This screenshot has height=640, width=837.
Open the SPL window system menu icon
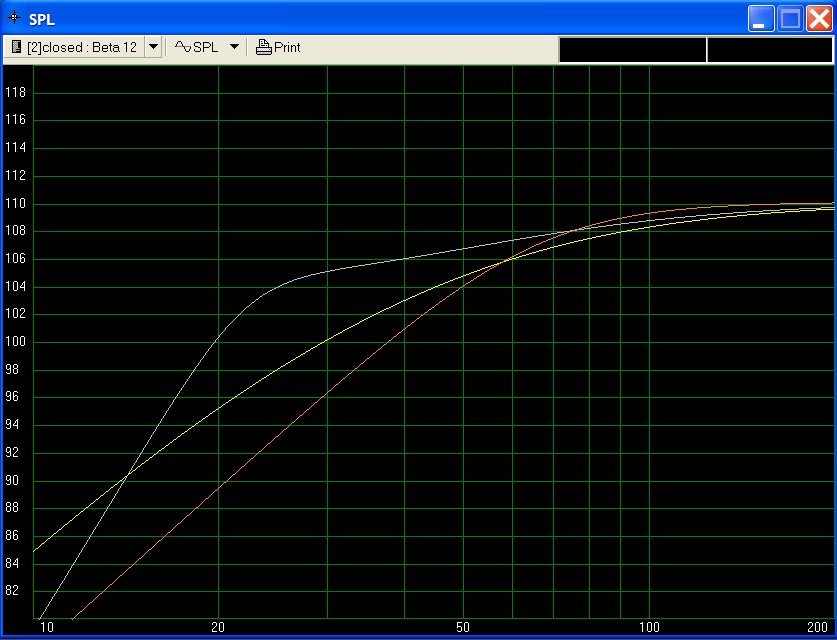pyautogui.click(x=14, y=18)
